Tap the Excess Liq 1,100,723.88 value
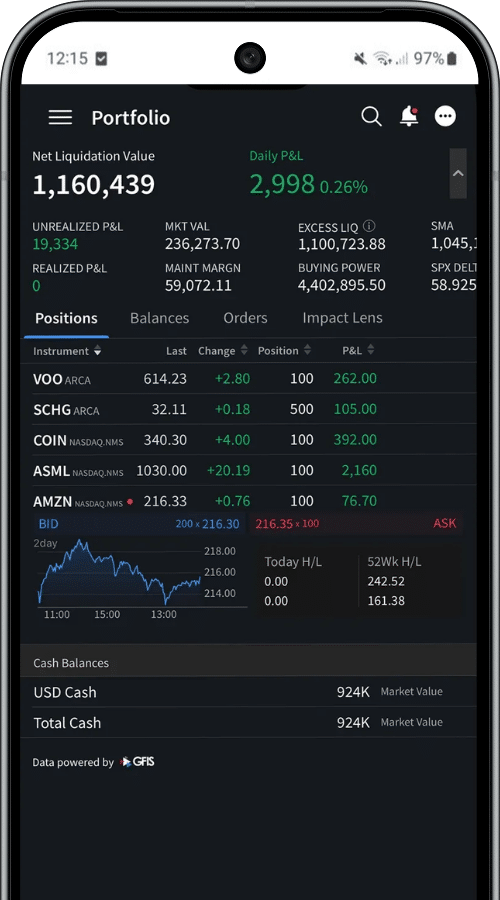 (x=342, y=244)
